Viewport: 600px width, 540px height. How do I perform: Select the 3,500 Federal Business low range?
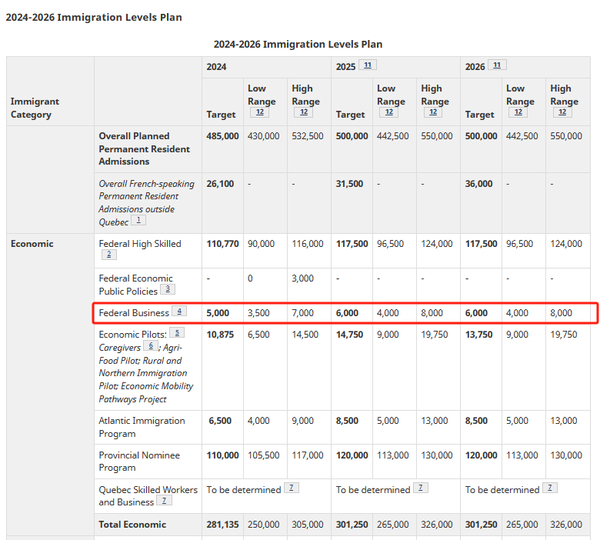[x=258, y=313]
